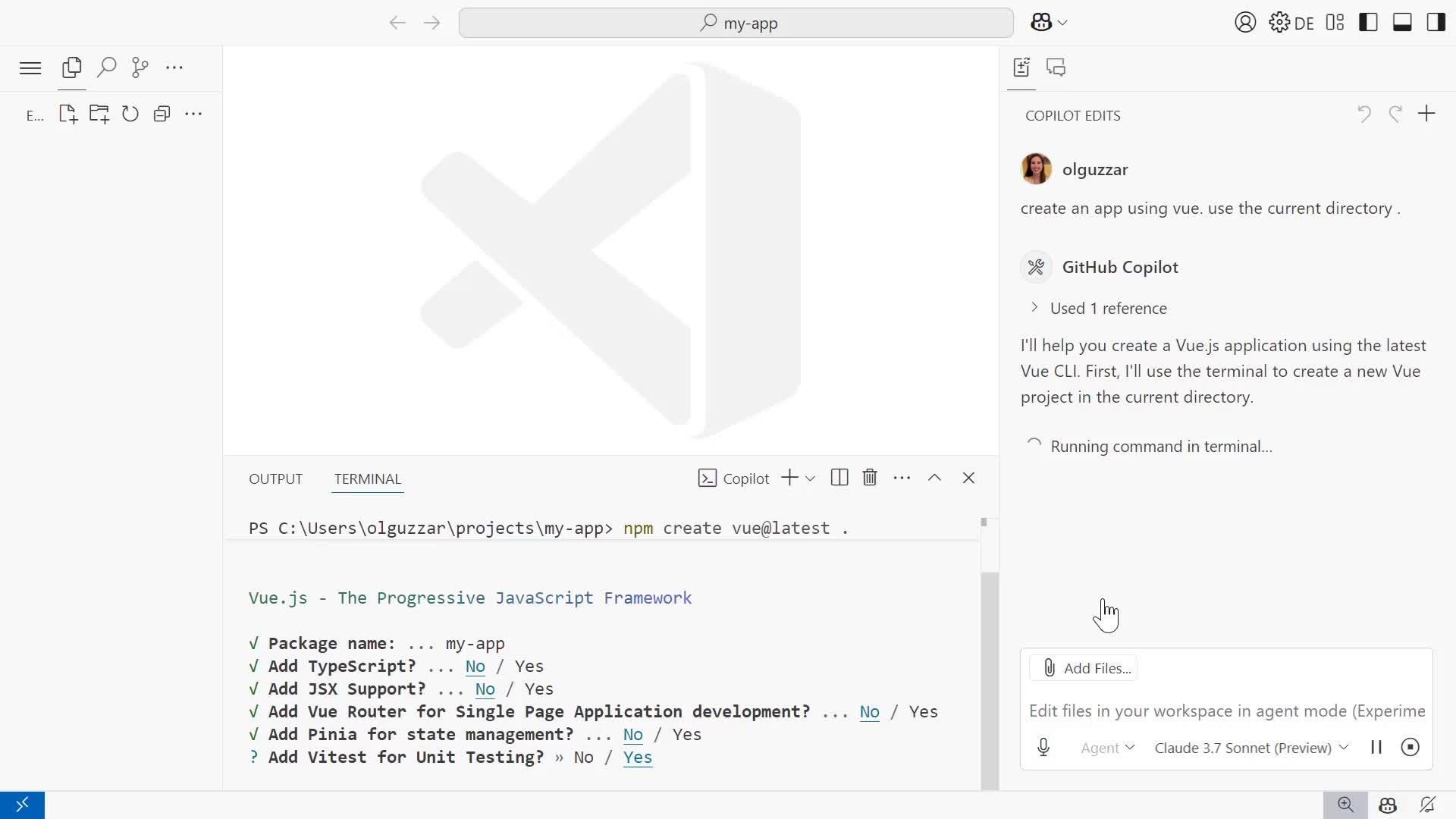Toggle the primary sidebar visibility
The height and width of the screenshot is (819, 1456).
tap(1369, 22)
